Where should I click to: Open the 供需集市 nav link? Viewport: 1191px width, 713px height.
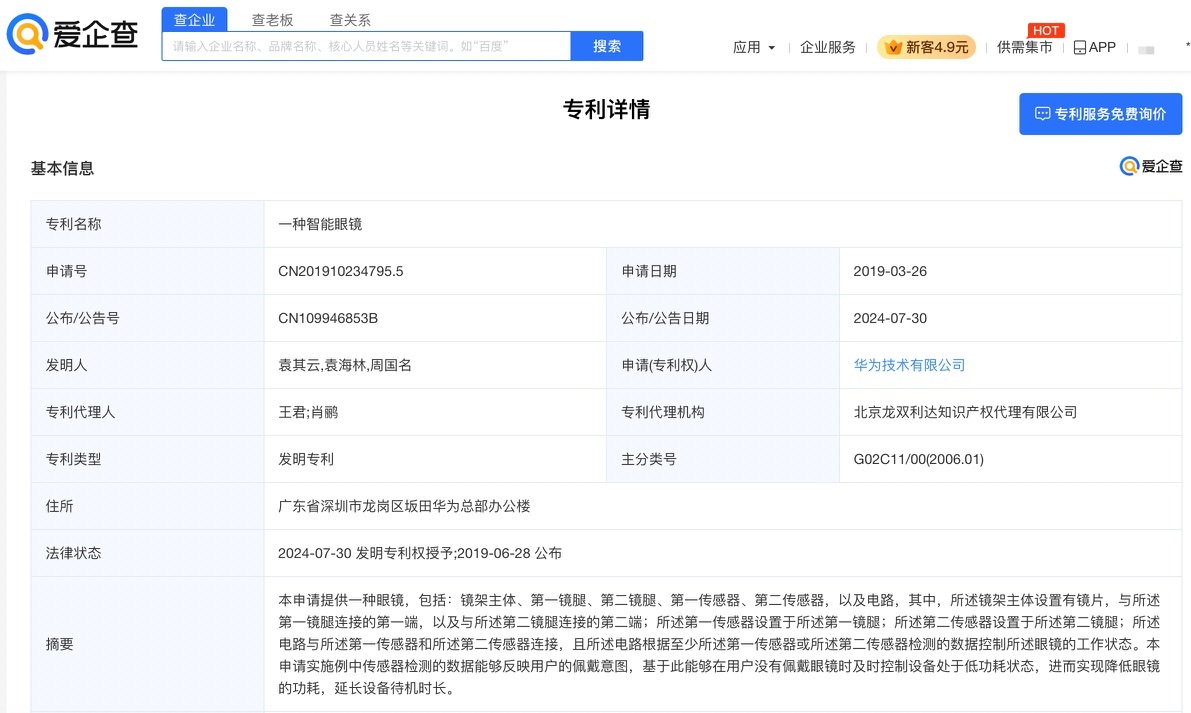(1024, 47)
